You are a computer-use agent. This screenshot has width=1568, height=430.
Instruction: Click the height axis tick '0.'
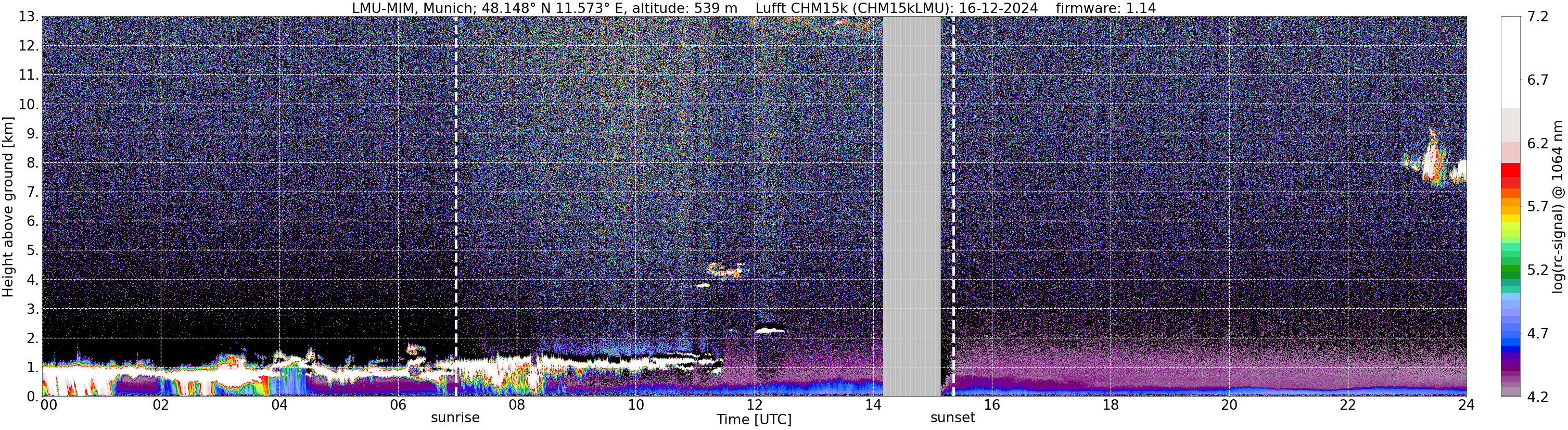33,397
